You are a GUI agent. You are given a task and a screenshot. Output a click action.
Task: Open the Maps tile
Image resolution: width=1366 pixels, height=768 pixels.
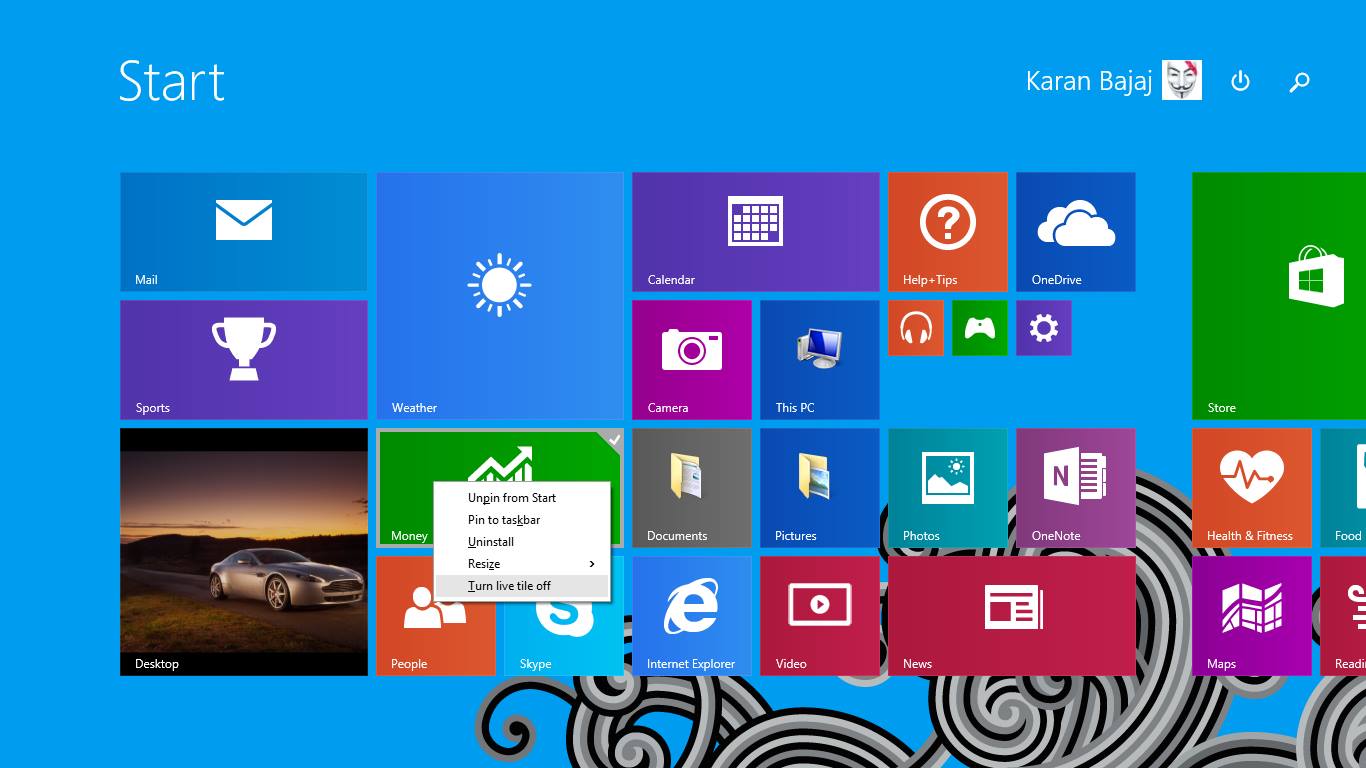(x=1252, y=616)
